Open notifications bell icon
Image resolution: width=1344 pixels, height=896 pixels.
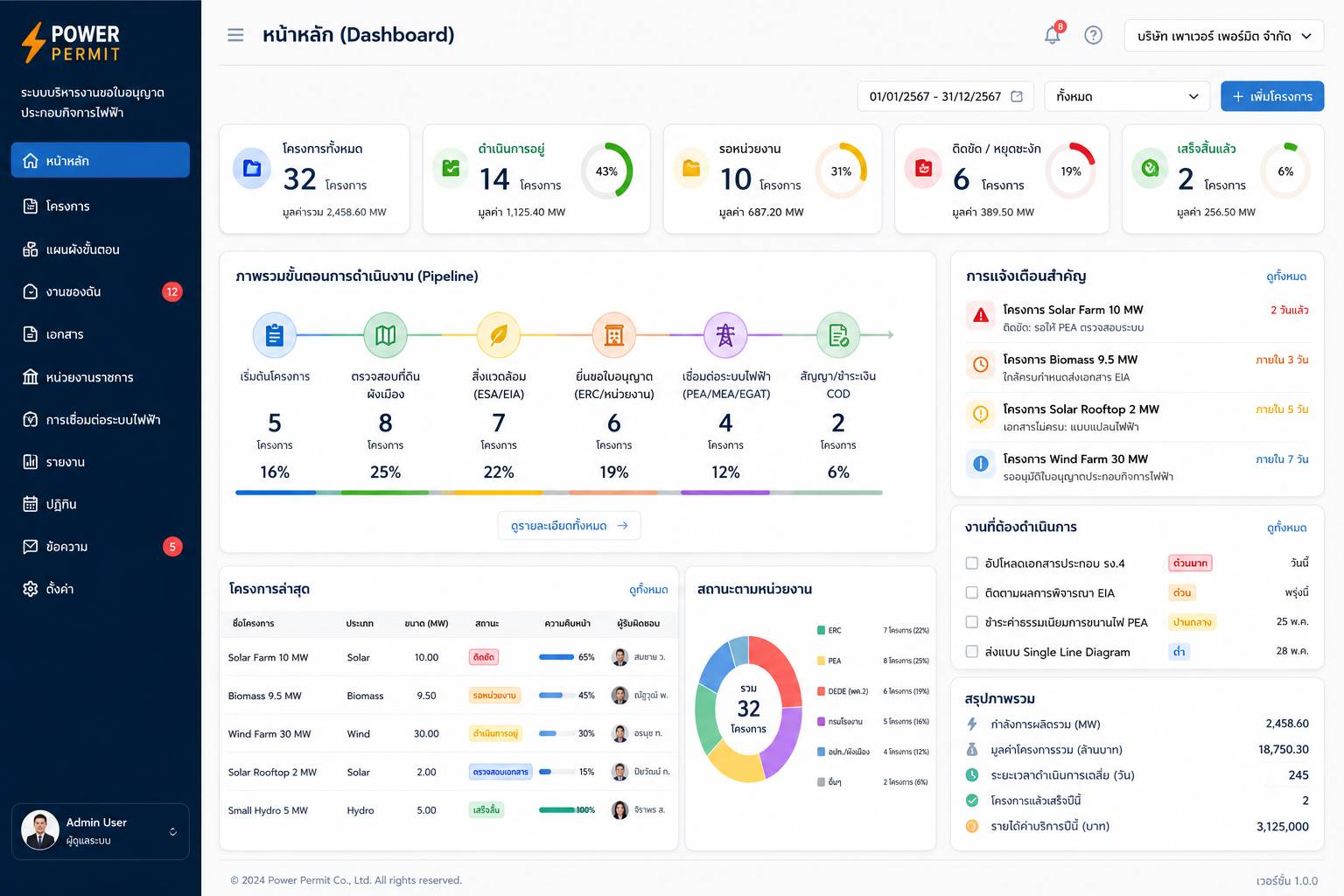coord(1053,35)
